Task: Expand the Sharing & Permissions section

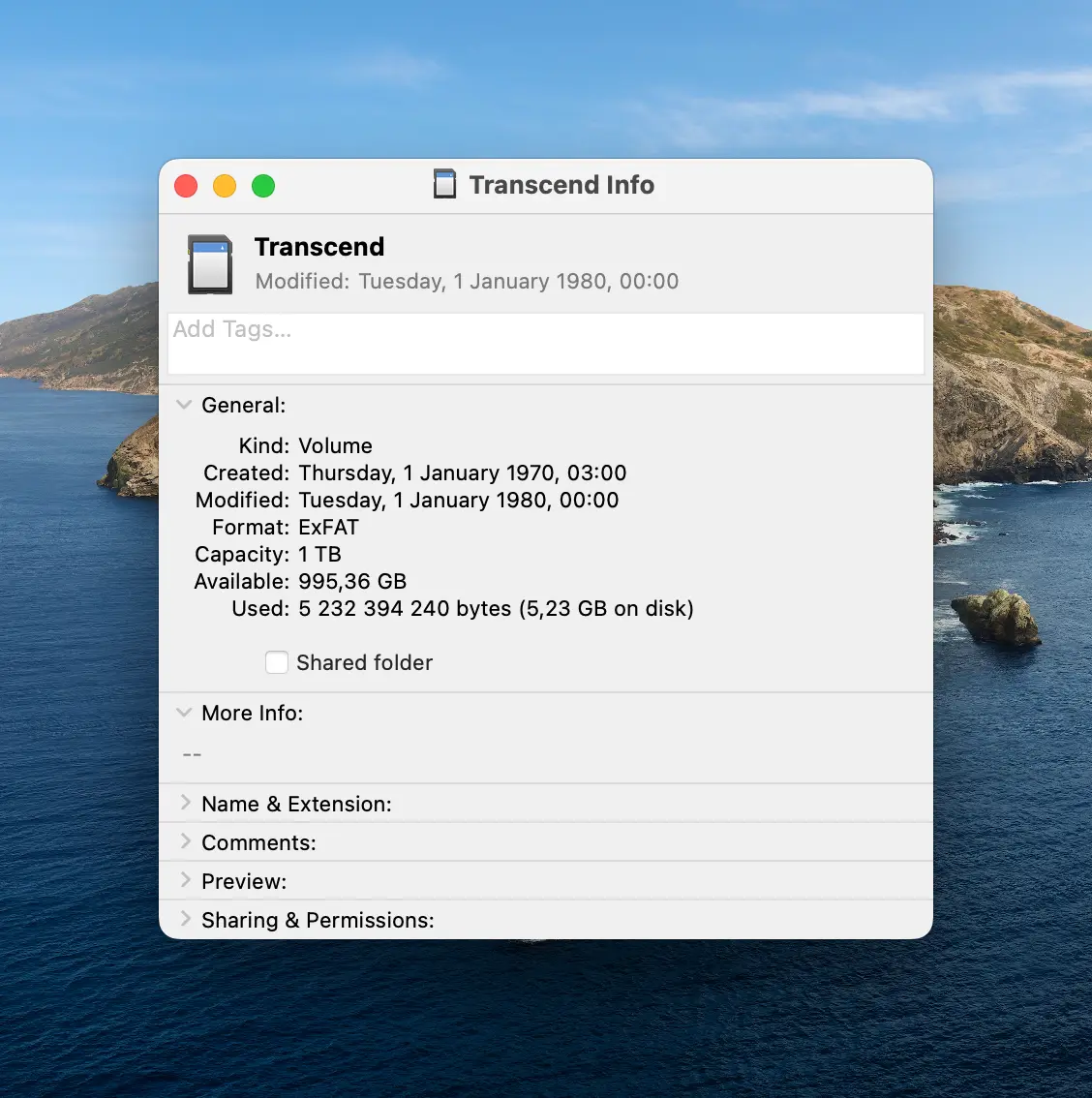Action: click(x=186, y=919)
